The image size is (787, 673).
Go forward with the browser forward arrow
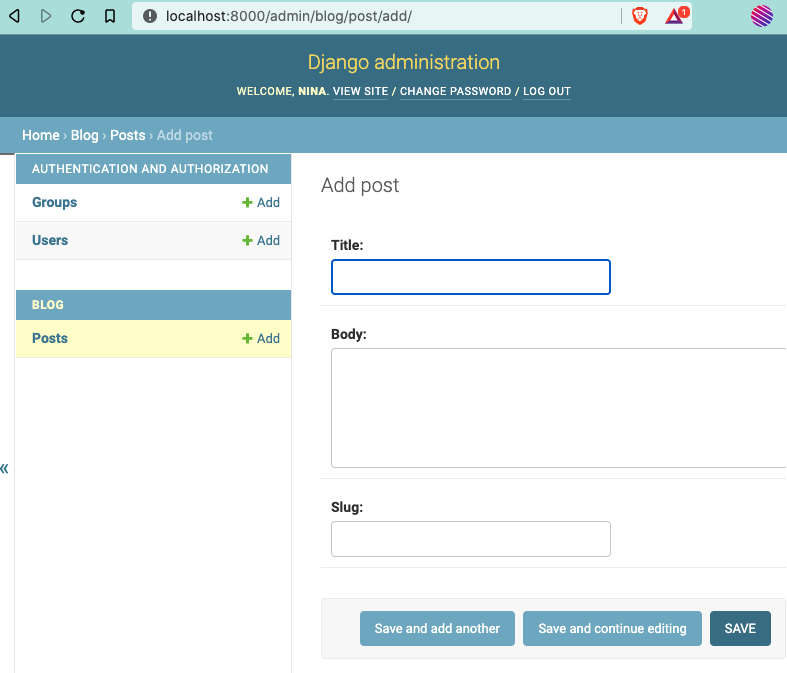pyautogui.click(x=46, y=16)
